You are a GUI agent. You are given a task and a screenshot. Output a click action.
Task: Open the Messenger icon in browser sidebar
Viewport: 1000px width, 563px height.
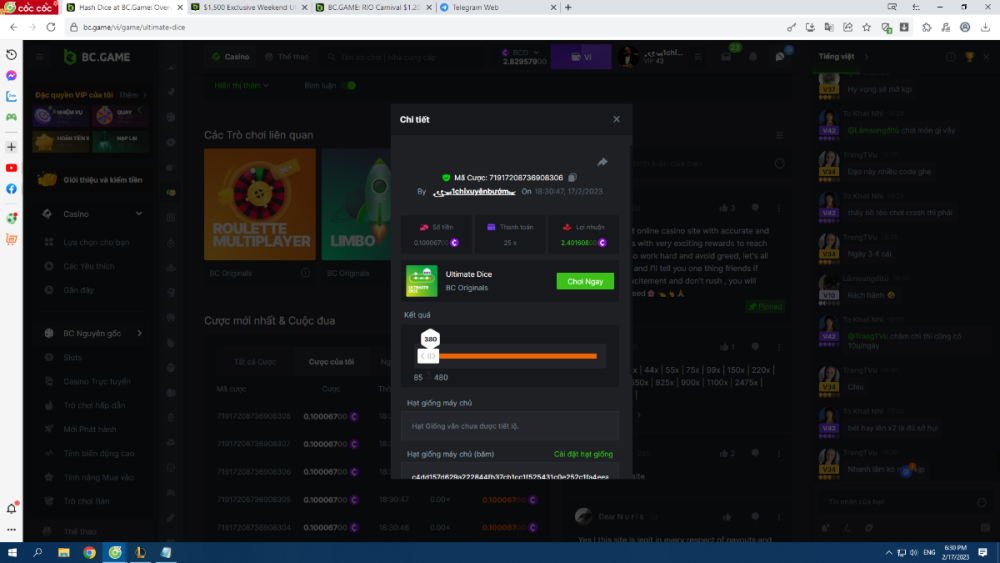point(11,75)
